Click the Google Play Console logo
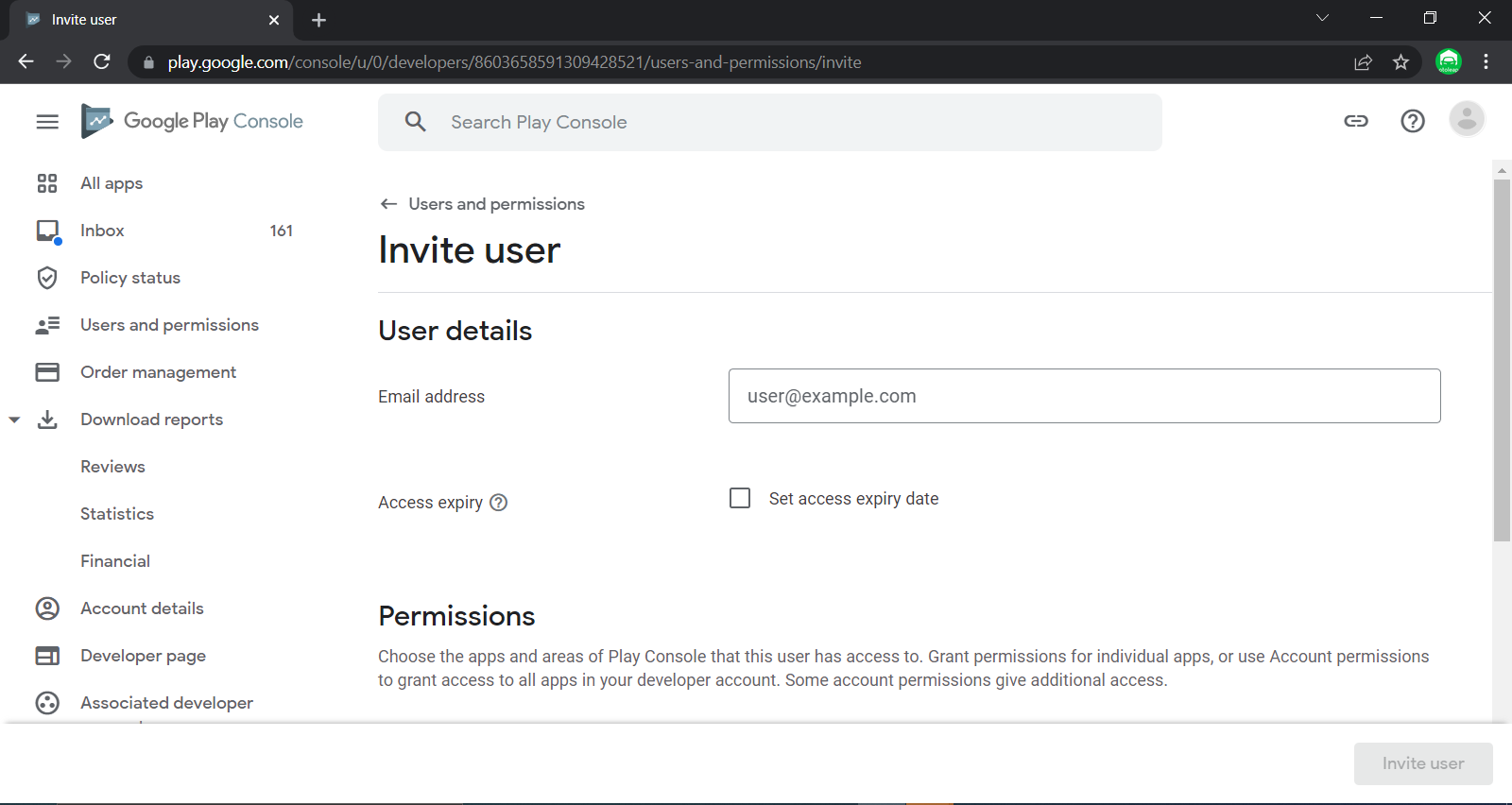1512x805 pixels. (x=192, y=121)
